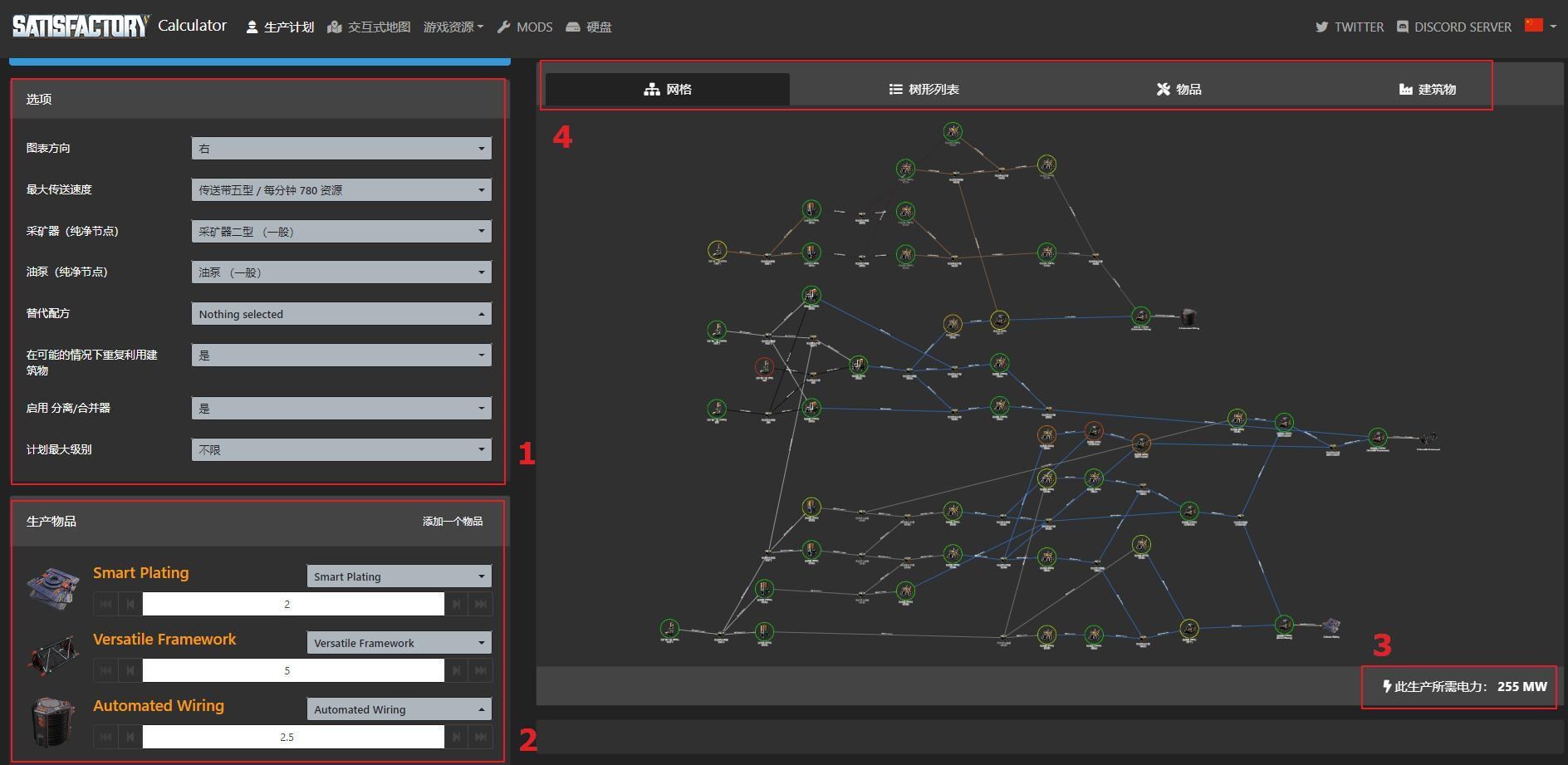Increase Smart Plating amount by one step

pos(456,604)
